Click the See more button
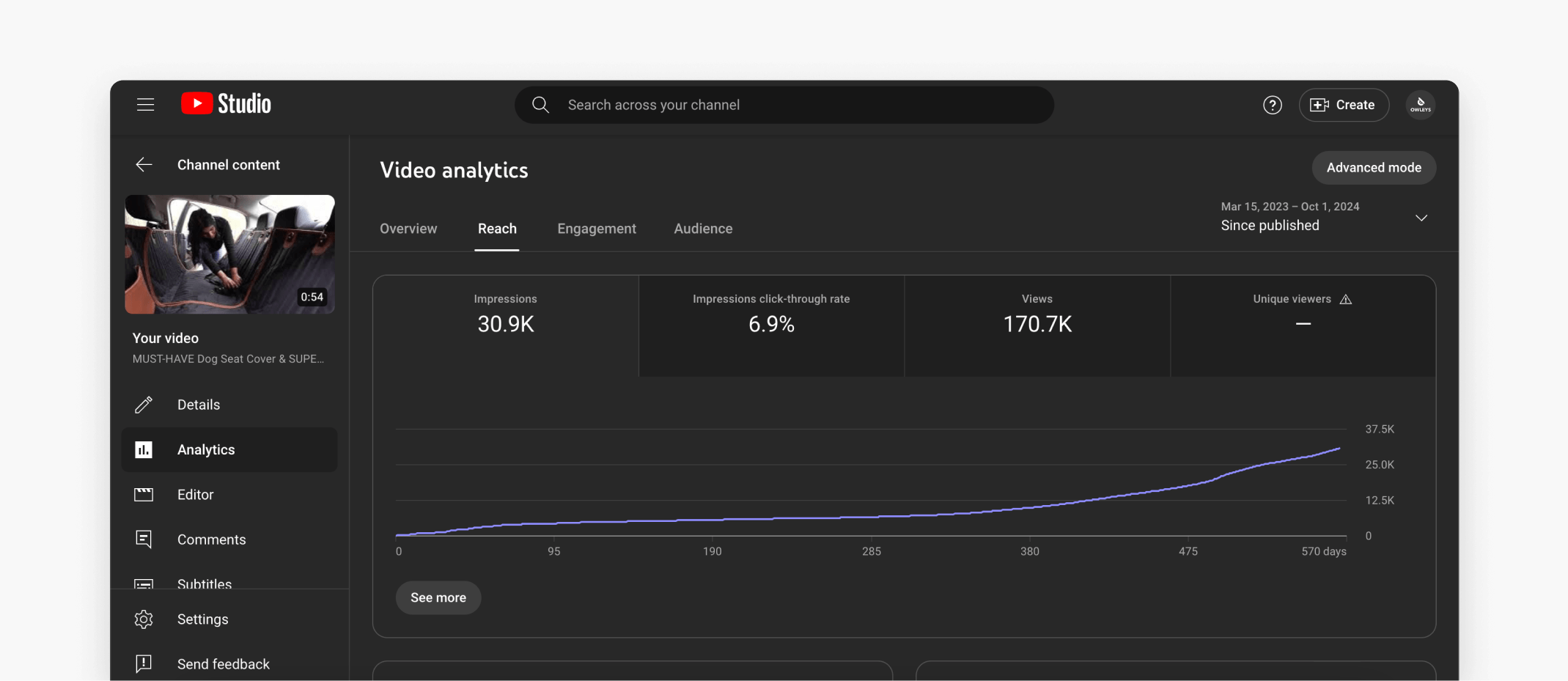 [x=438, y=597]
